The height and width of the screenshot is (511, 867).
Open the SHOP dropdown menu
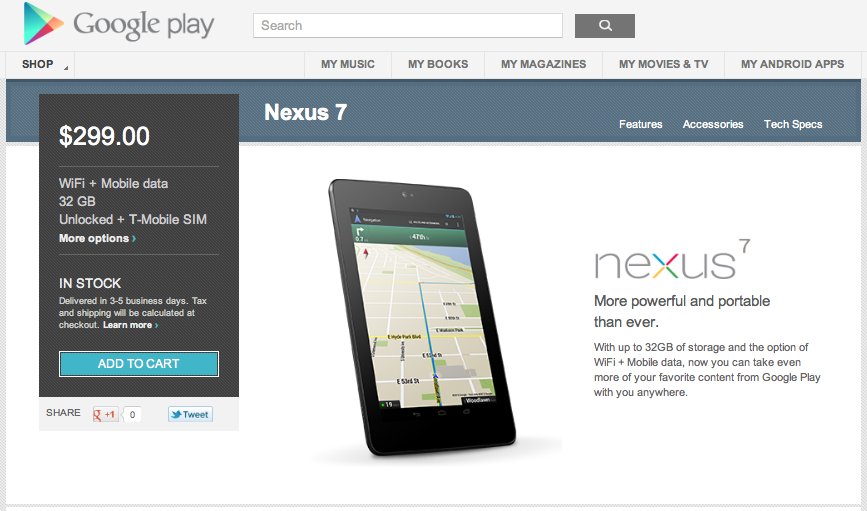(x=40, y=65)
